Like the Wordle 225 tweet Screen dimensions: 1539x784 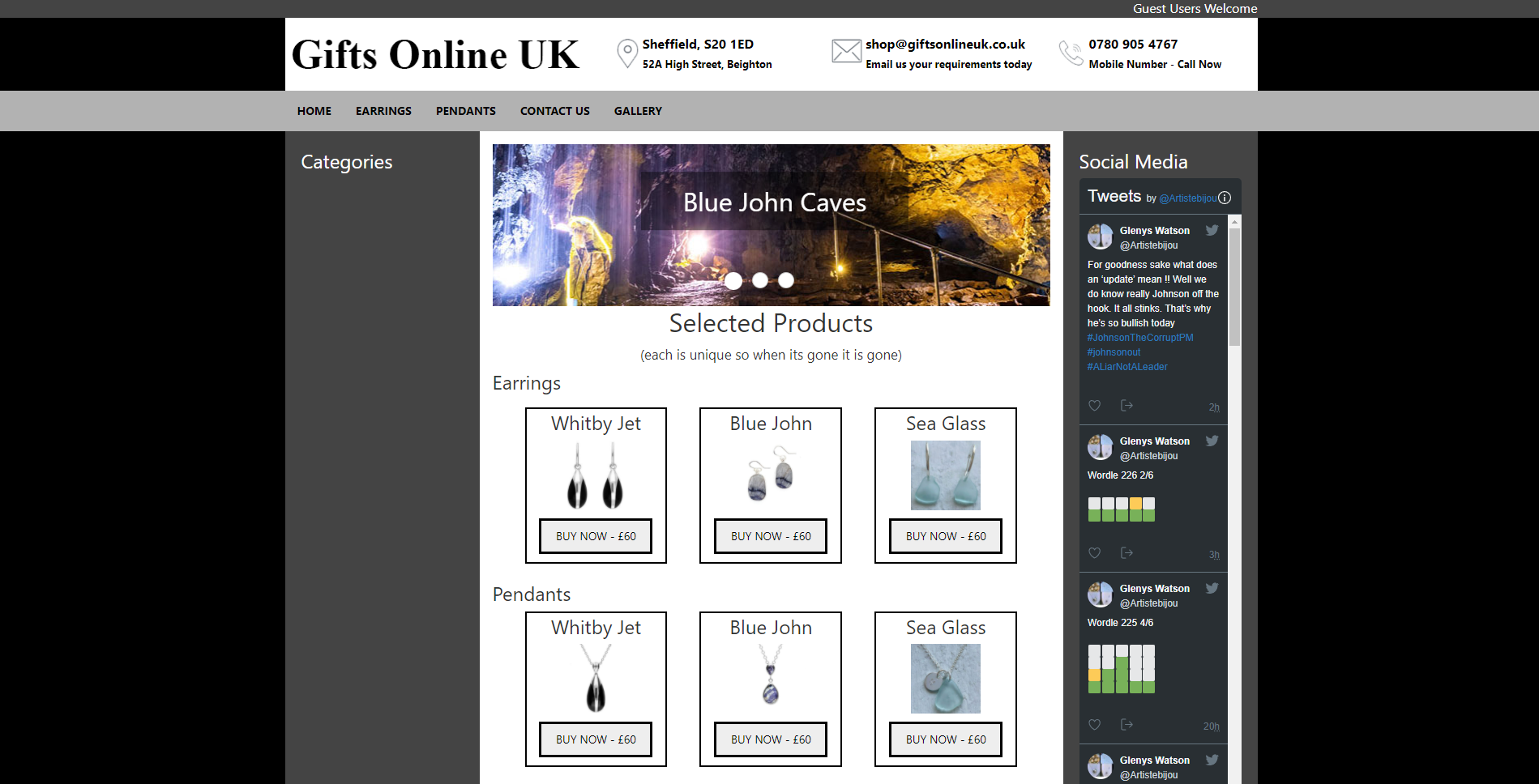pyautogui.click(x=1094, y=724)
